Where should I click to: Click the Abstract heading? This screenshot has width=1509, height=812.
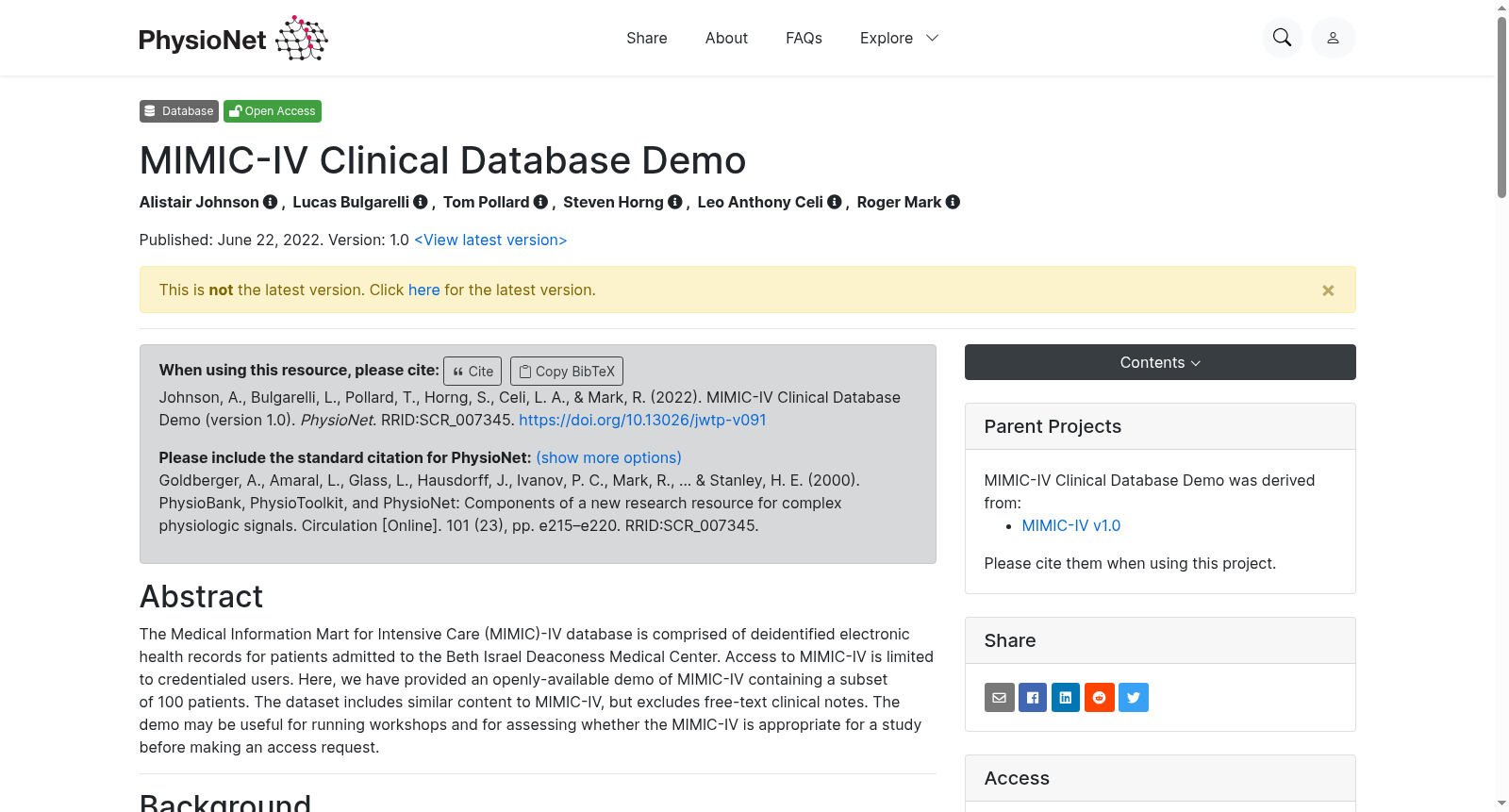201,597
